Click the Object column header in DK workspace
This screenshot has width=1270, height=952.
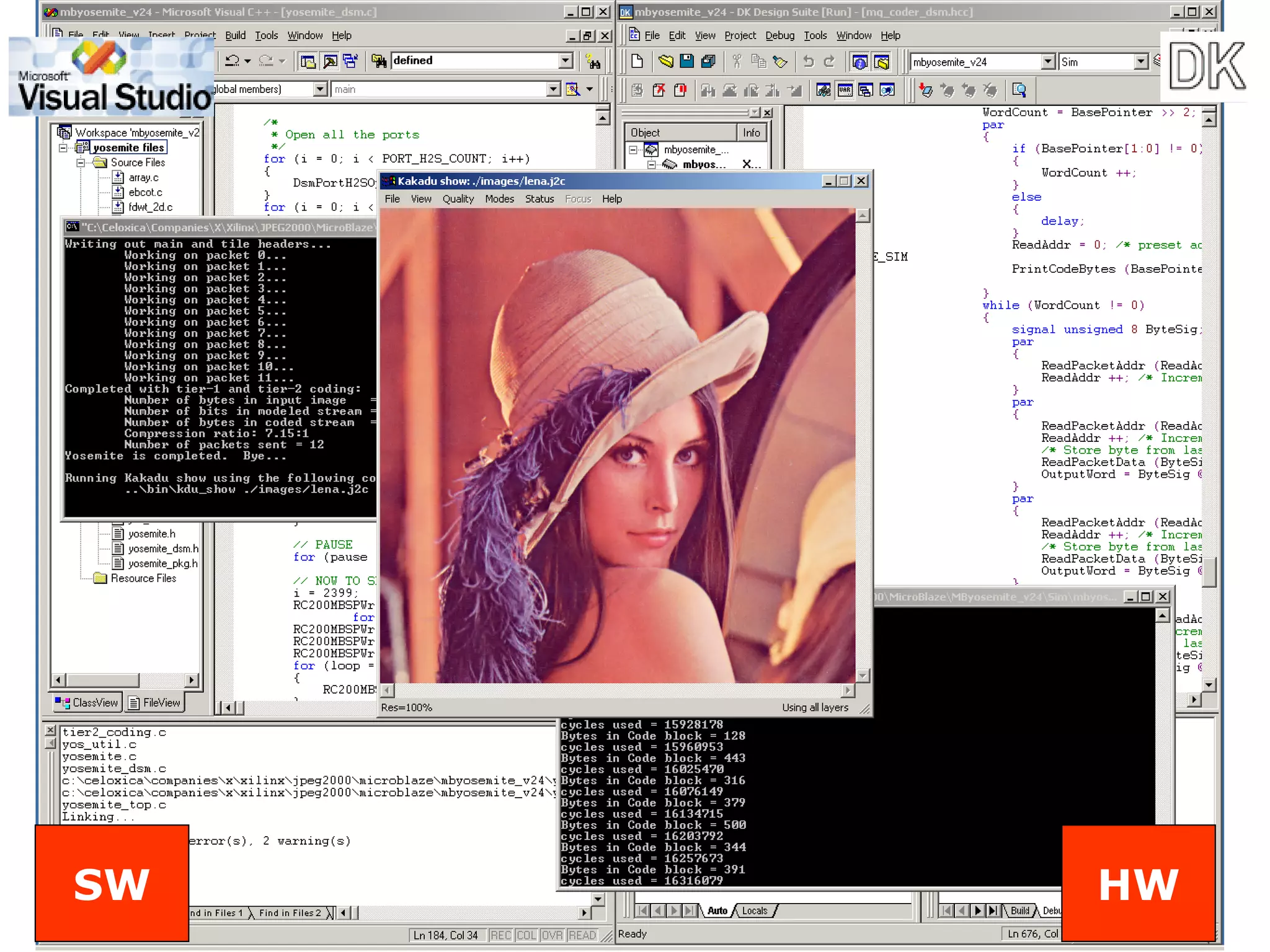[680, 133]
